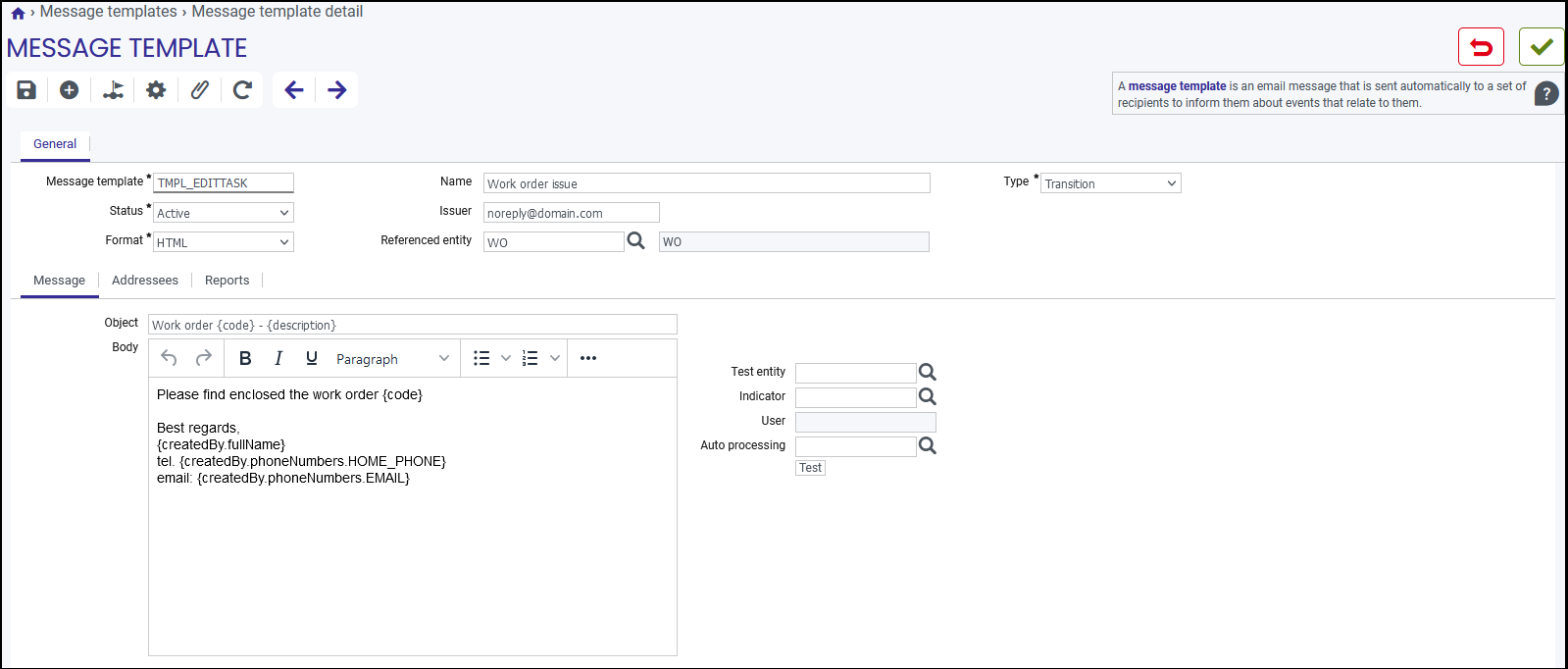This screenshot has width=1568, height=669.
Task: Open the settings gear icon in toolbar
Action: [x=156, y=90]
